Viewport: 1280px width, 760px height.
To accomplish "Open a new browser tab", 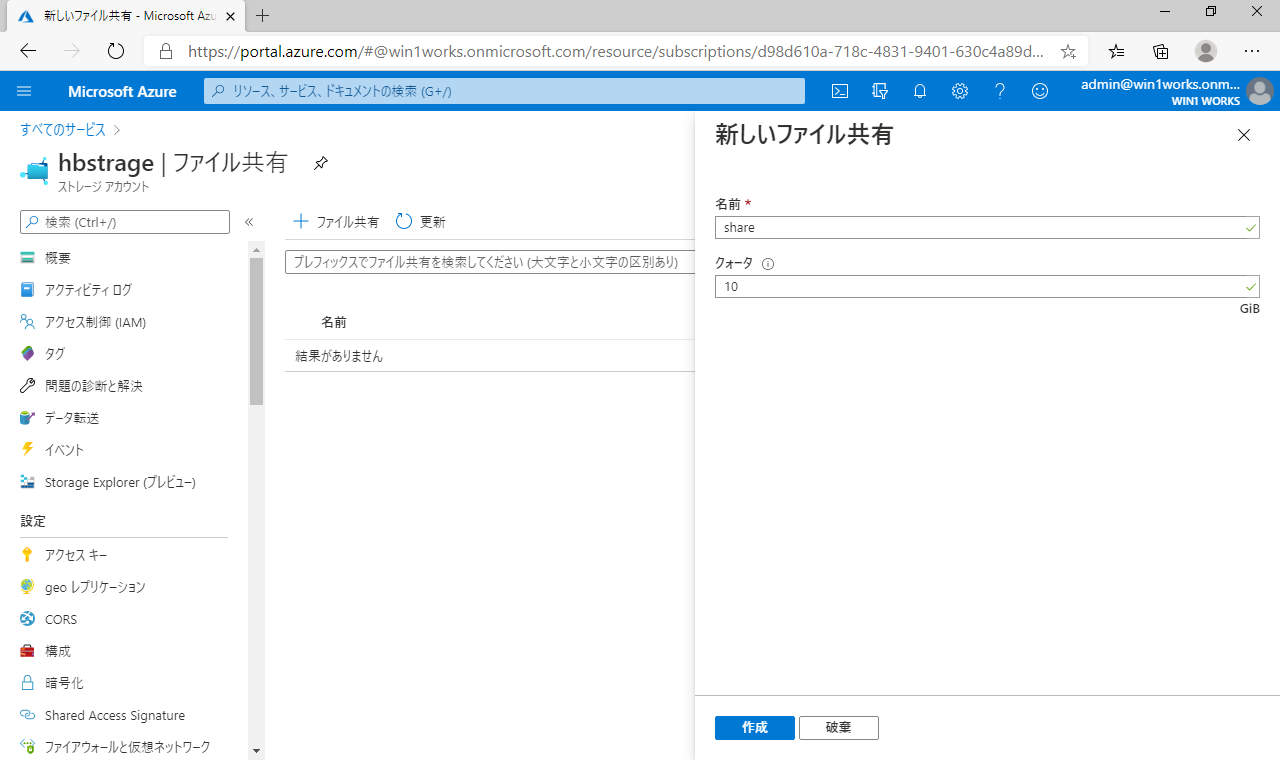I will (263, 16).
